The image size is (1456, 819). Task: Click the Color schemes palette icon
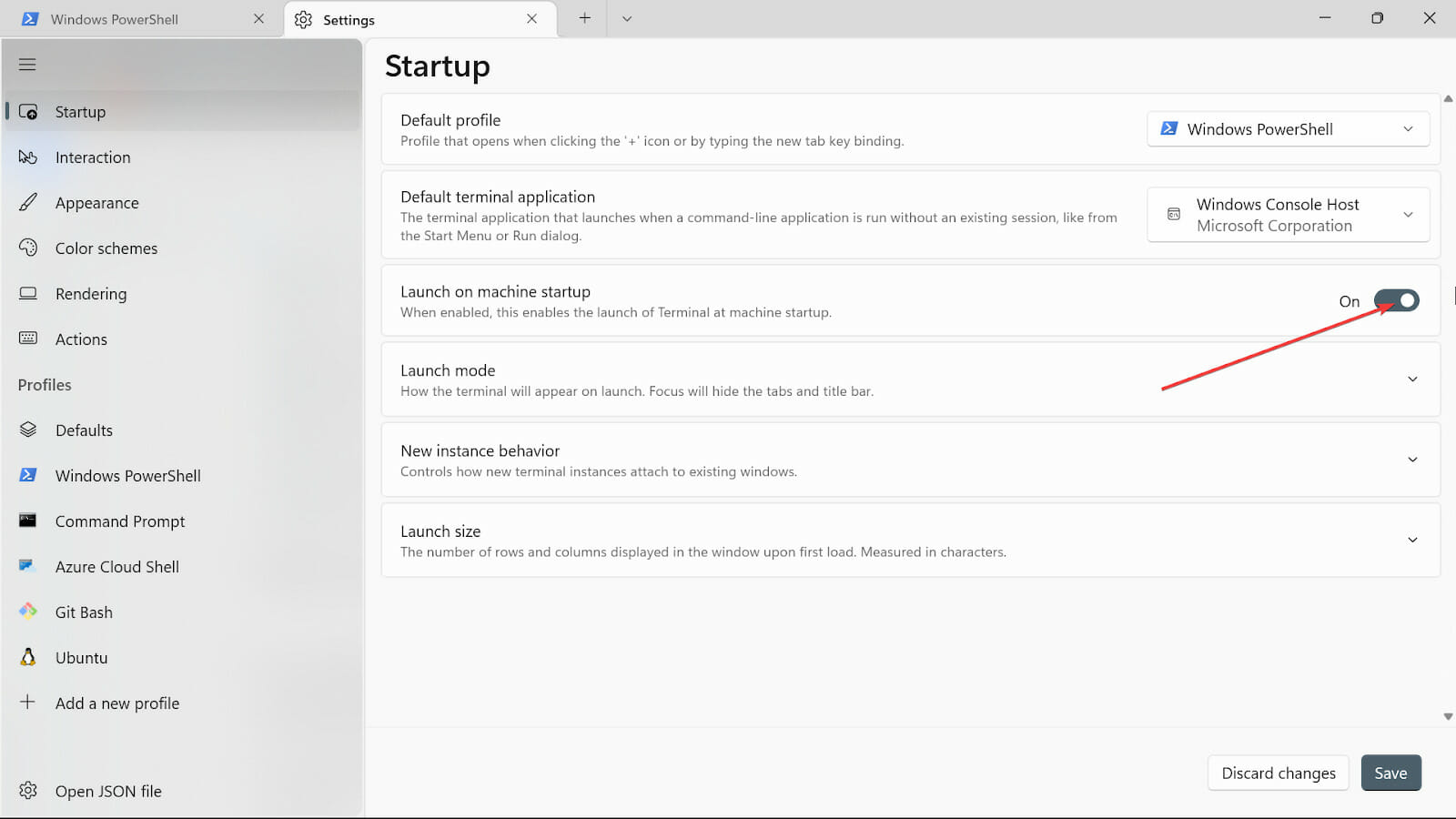coord(28,248)
